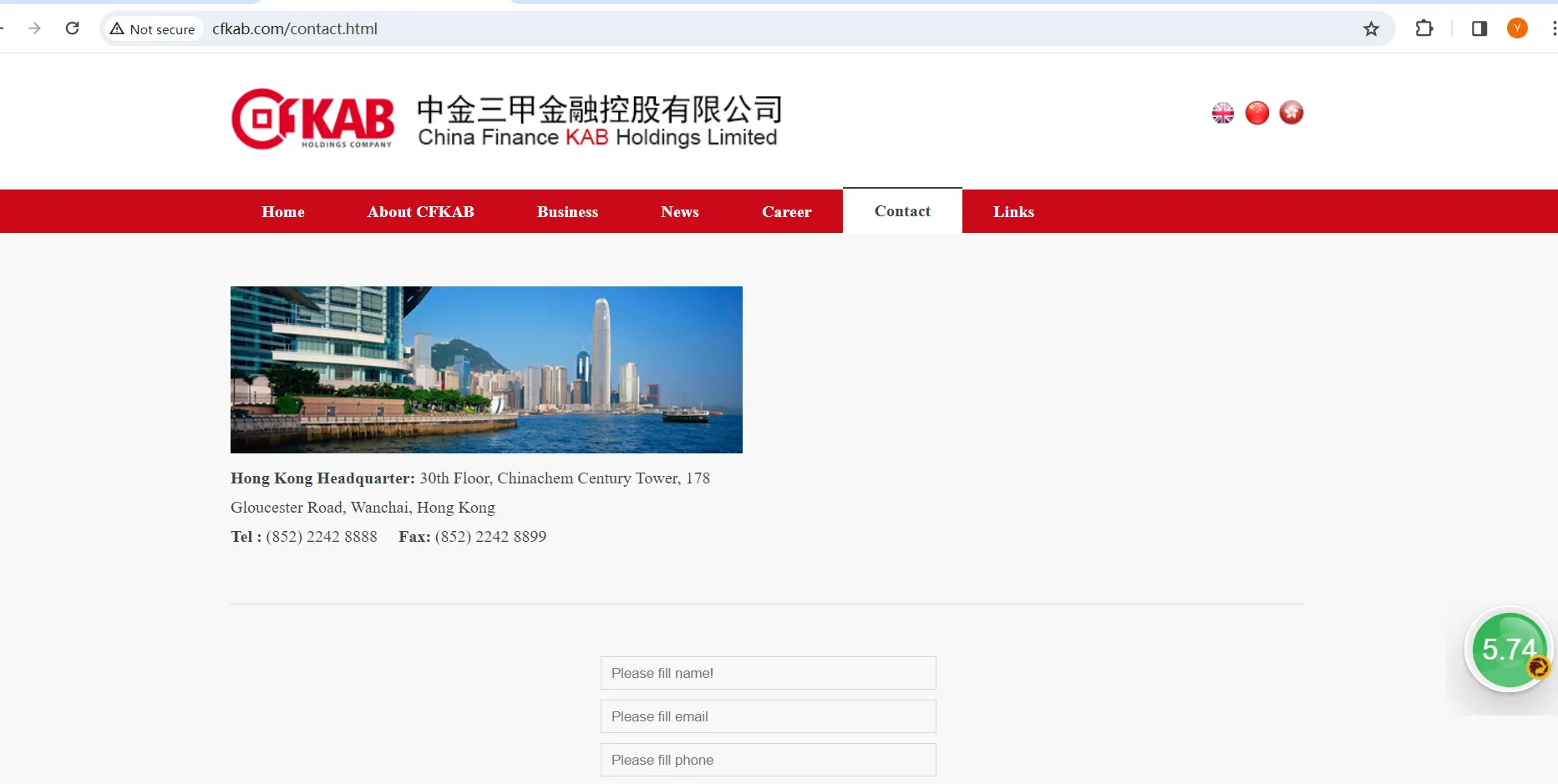Select the Contact tab
This screenshot has width=1558, height=784.
point(902,211)
